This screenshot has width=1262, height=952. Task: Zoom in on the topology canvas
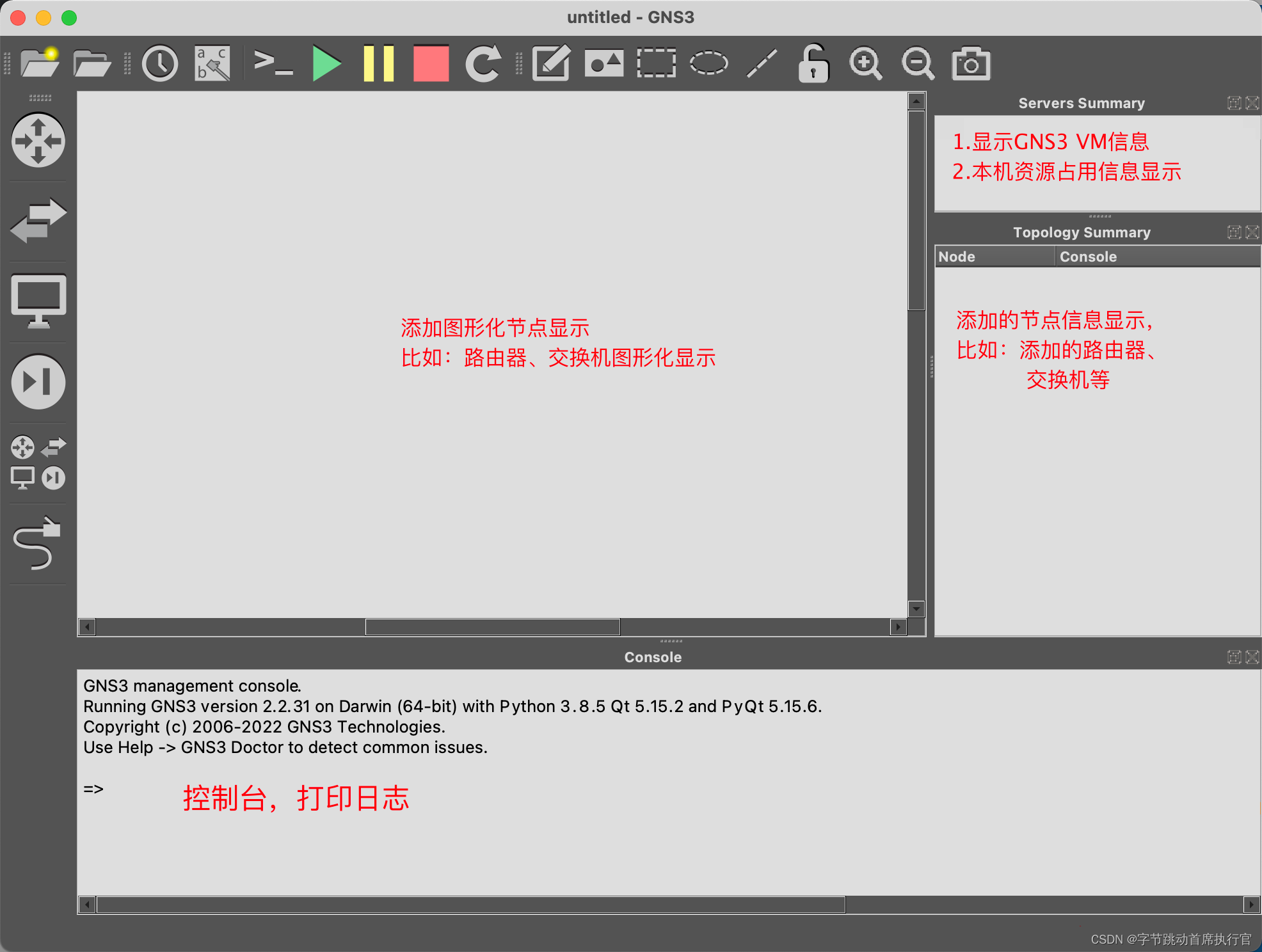click(866, 63)
